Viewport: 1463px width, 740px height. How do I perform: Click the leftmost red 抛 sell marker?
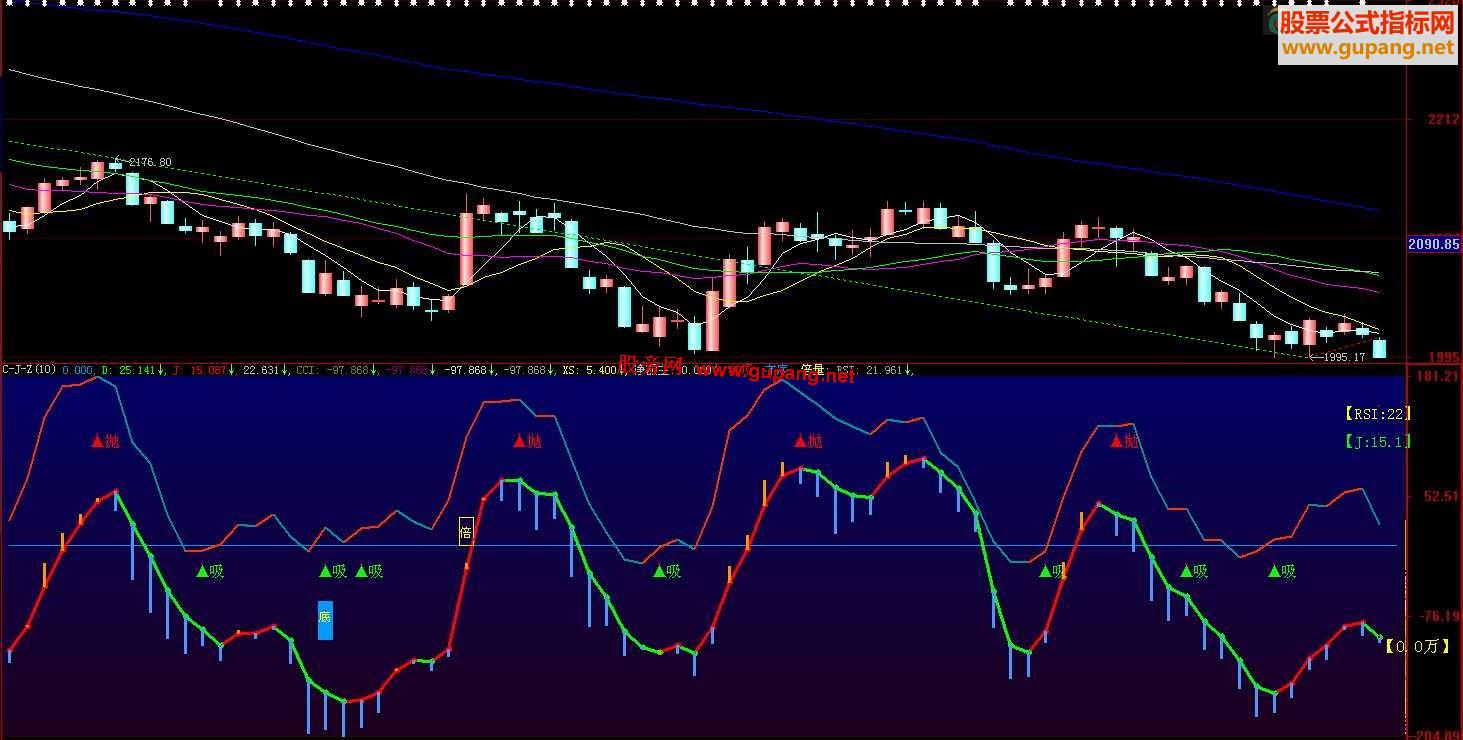coord(105,441)
